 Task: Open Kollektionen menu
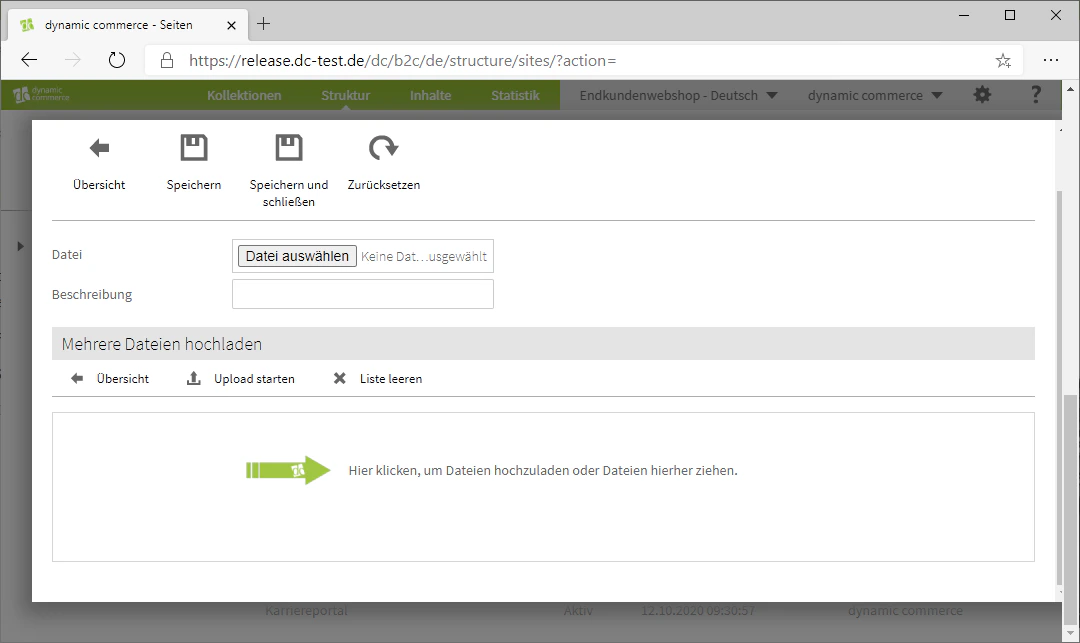(x=244, y=95)
